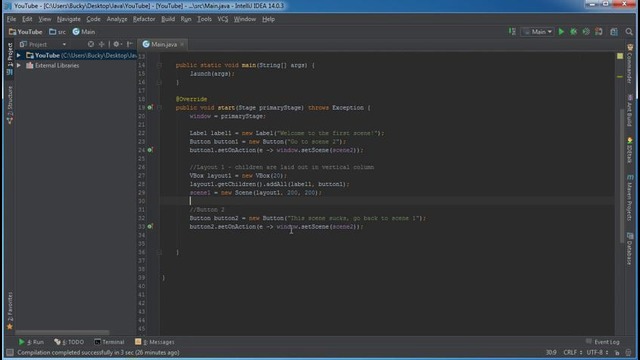Open the Navigate menu
Image resolution: width=640 pixels, height=360 pixels.
point(69,19)
